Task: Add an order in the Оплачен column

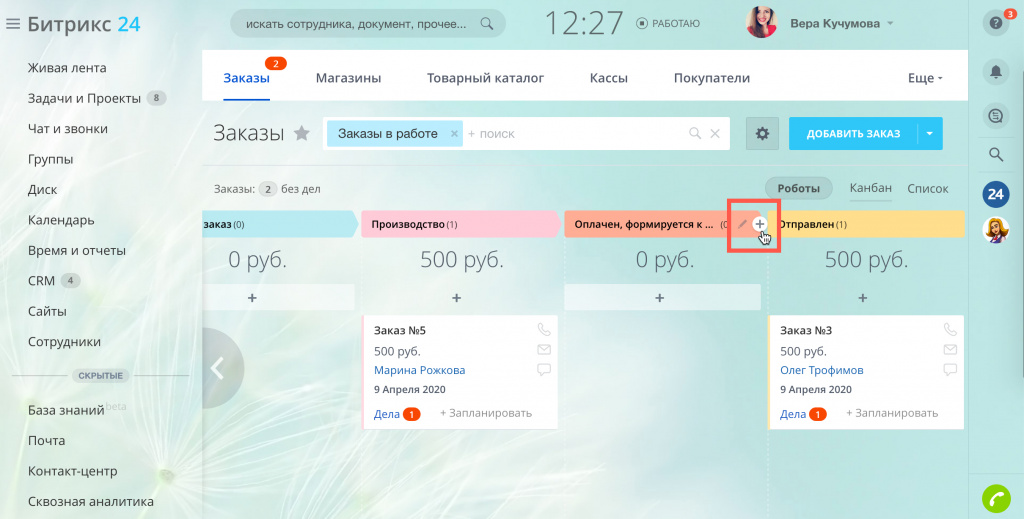Action: 660,298
